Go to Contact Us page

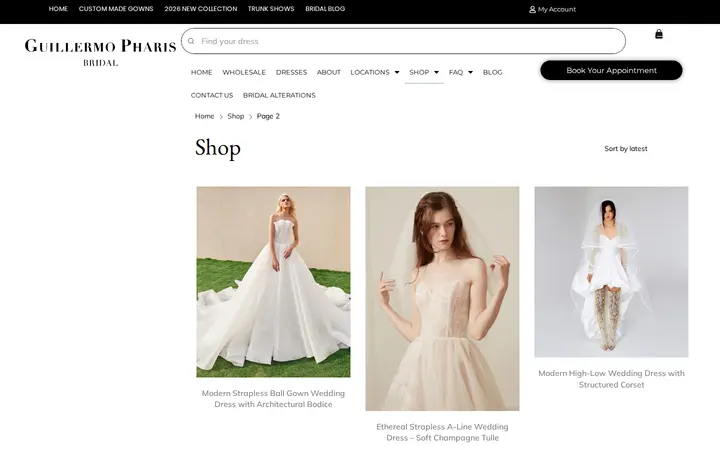pyautogui.click(x=212, y=95)
